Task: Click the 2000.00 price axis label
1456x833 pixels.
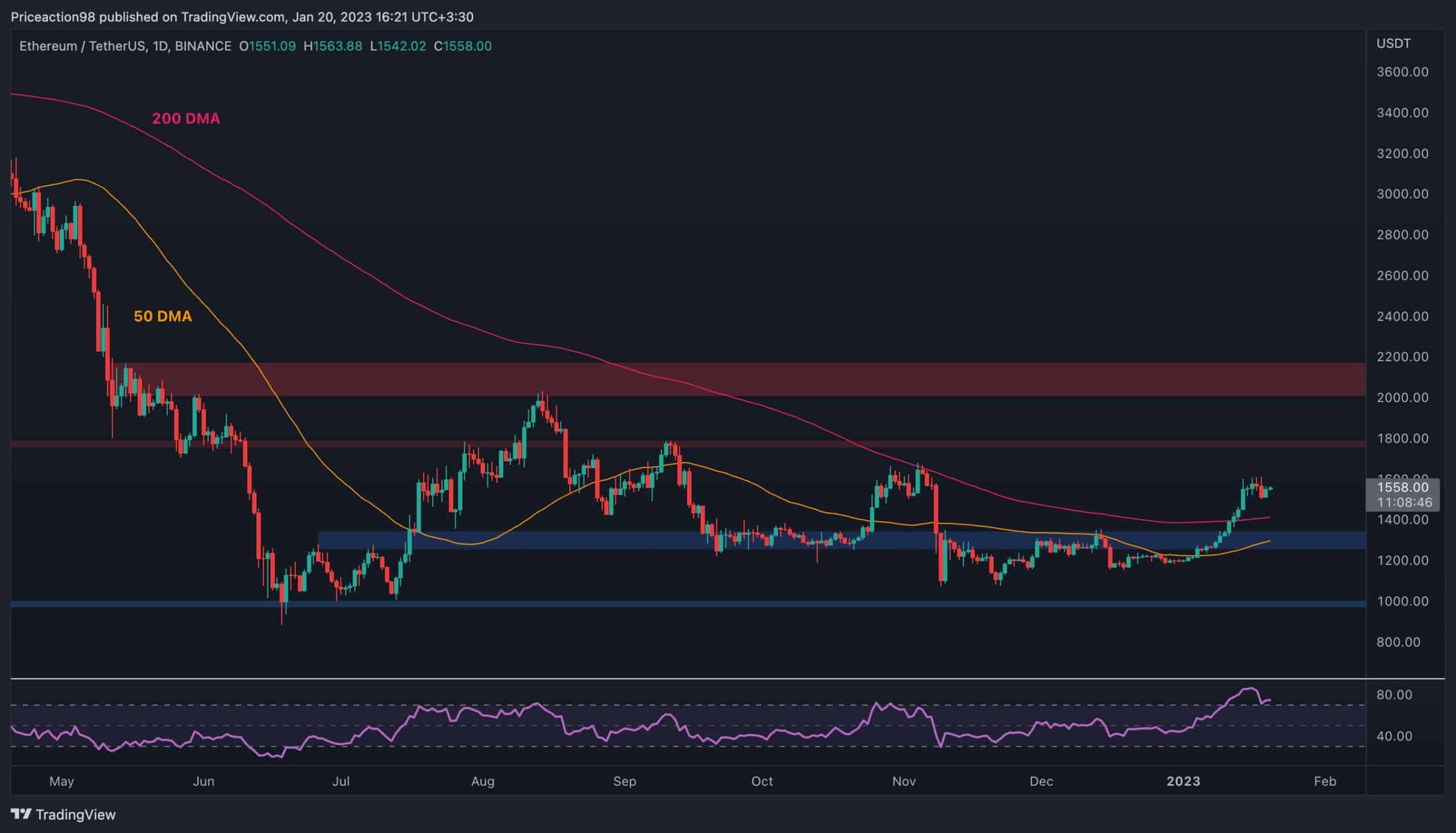Action: coord(1401,397)
